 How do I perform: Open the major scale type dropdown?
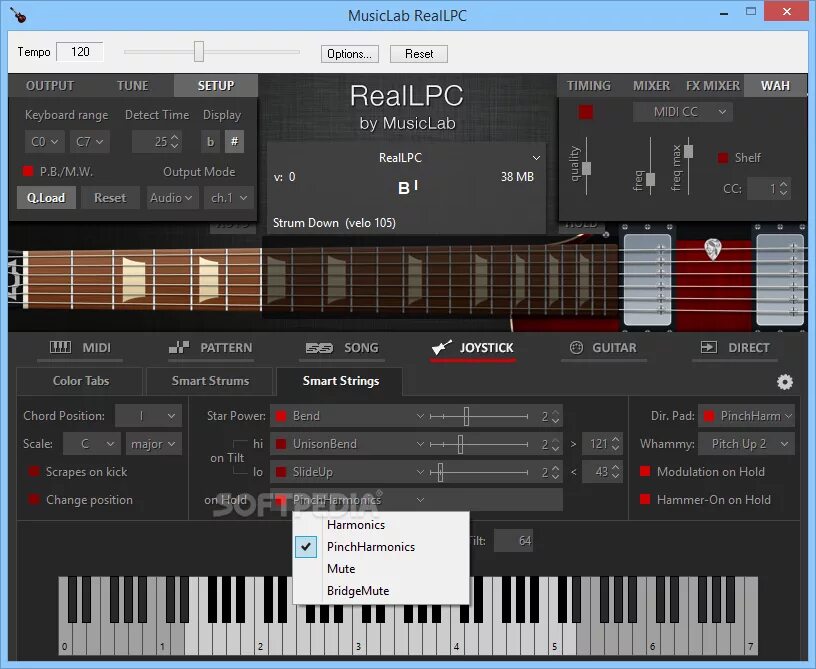click(x=154, y=444)
